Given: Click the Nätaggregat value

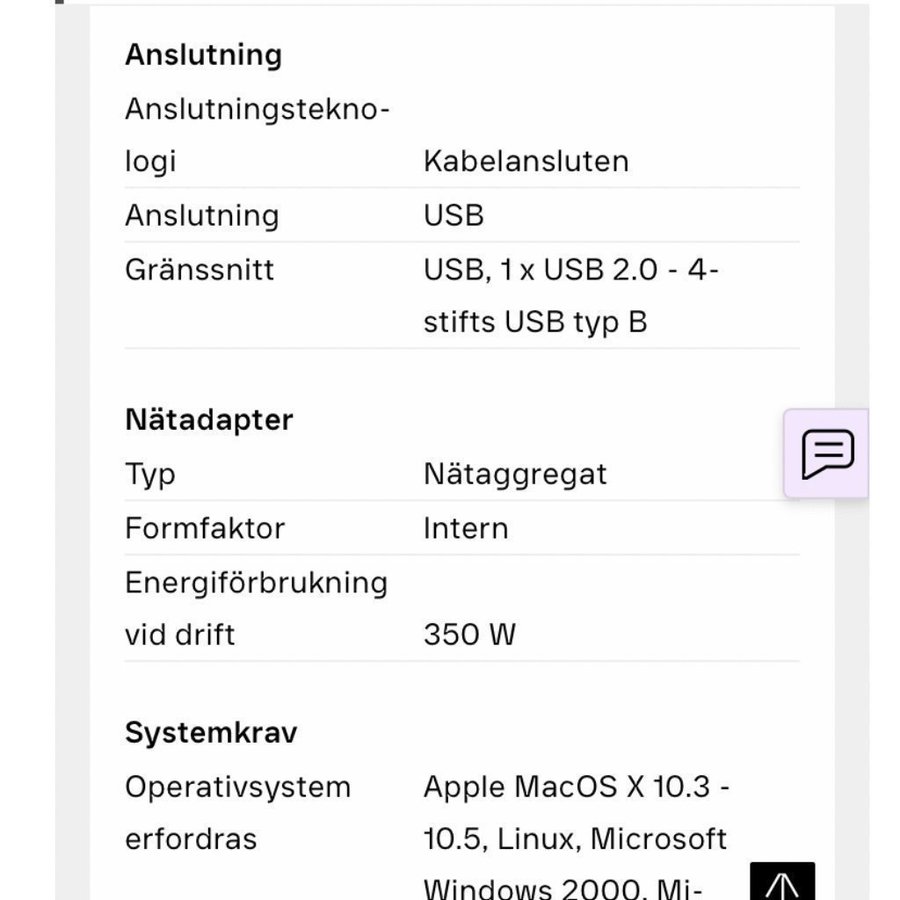Looking at the screenshot, I should [515, 473].
